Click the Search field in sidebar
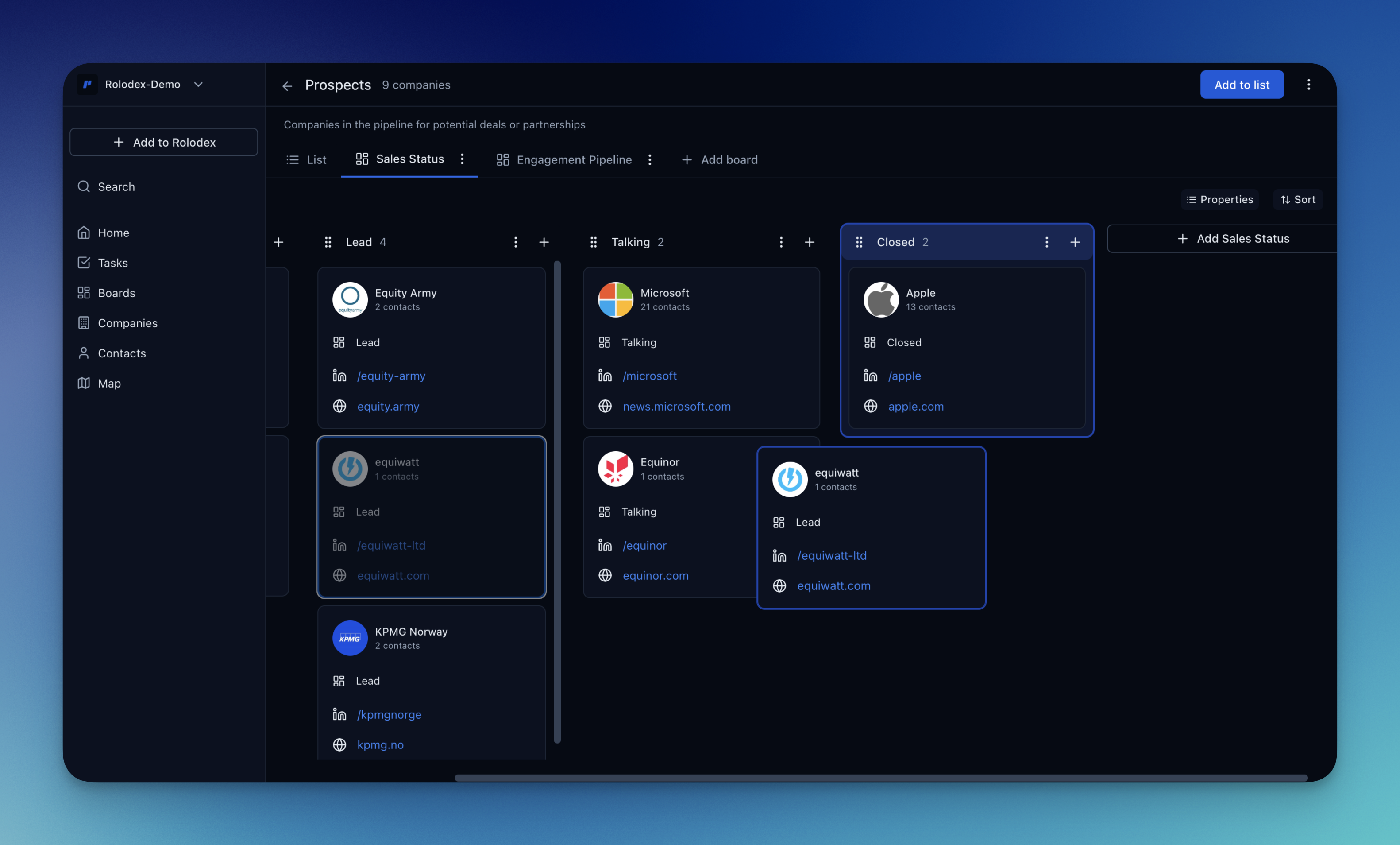Image resolution: width=1400 pixels, height=845 pixels. pyautogui.click(x=116, y=186)
